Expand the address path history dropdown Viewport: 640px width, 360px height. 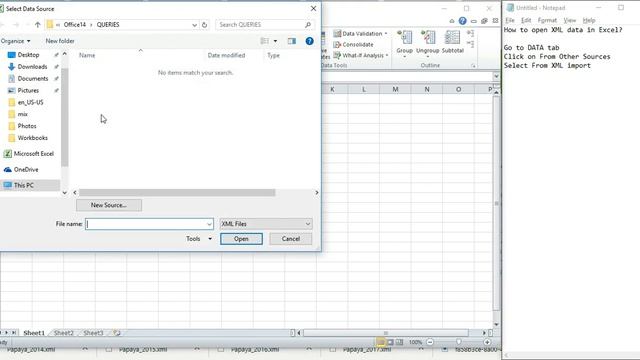click(x=195, y=24)
